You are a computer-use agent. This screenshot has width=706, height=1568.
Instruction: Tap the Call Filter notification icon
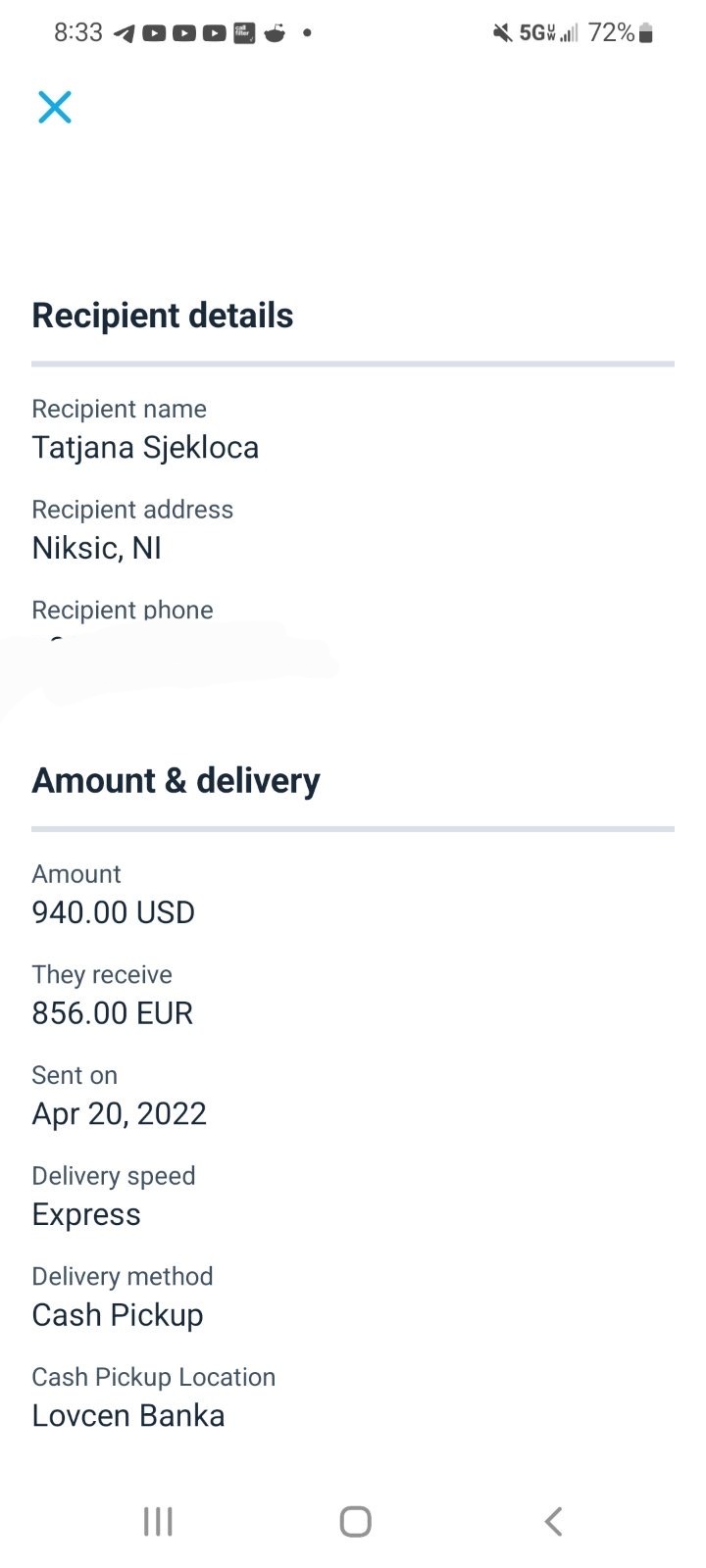(244, 33)
